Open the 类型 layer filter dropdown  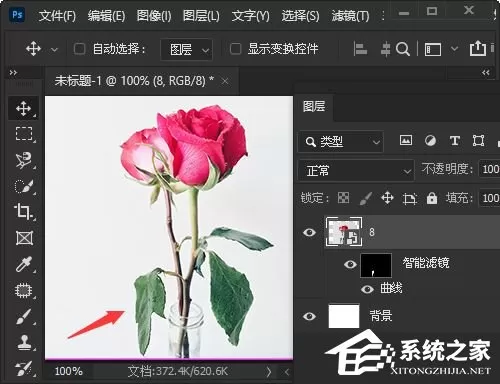[340, 142]
